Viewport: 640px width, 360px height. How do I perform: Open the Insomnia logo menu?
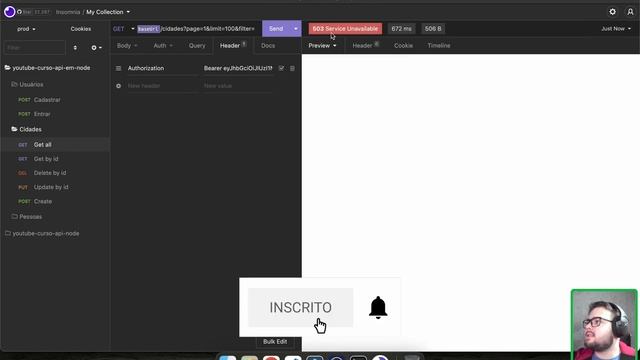click(x=9, y=12)
